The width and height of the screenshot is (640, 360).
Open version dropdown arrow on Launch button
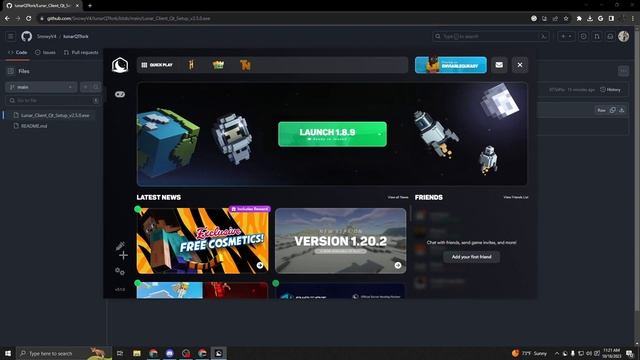click(380, 134)
